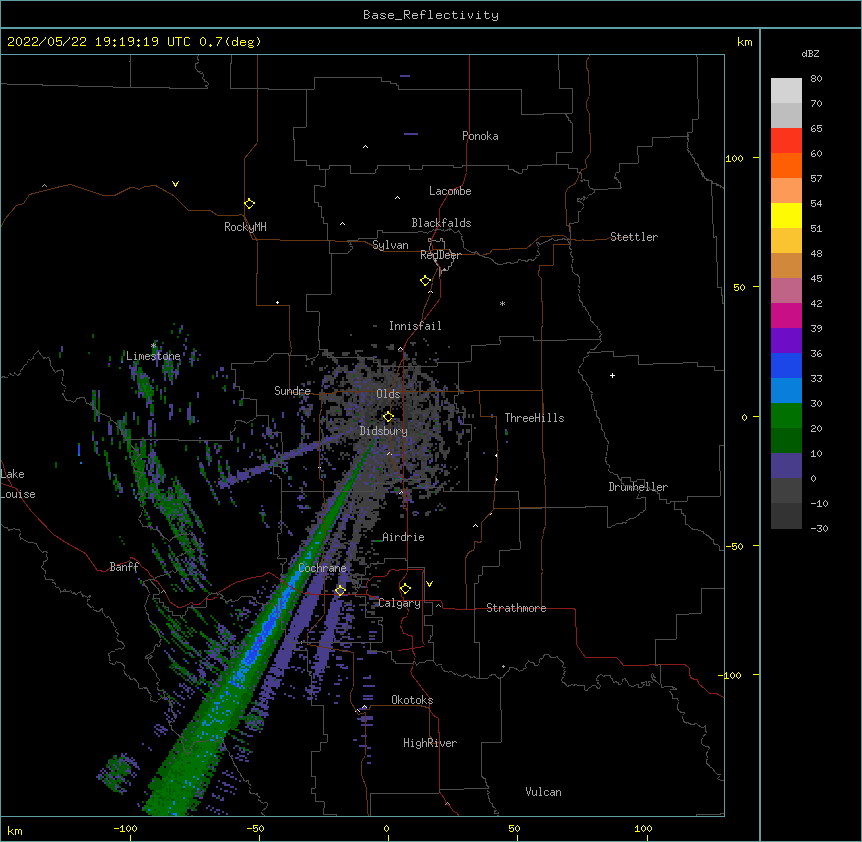Click the yellow diamond marker near RockyMH
Image resolution: width=862 pixels, height=842 pixels.
click(249, 204)
